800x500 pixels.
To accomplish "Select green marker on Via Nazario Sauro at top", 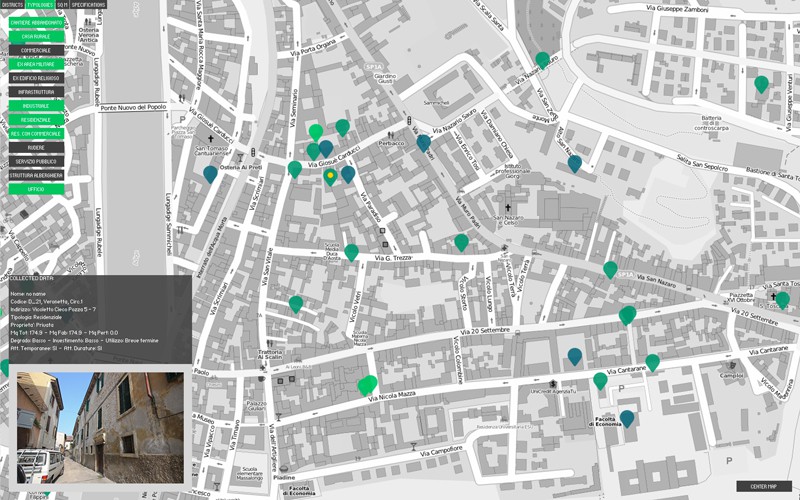I will coord(542,60).
